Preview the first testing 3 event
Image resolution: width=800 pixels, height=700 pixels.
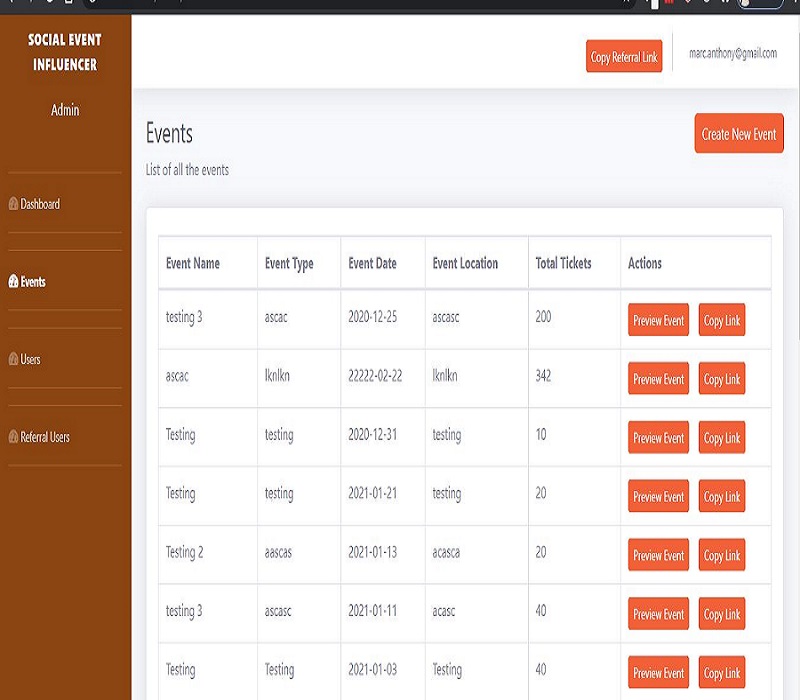click(x=658, y=321)
